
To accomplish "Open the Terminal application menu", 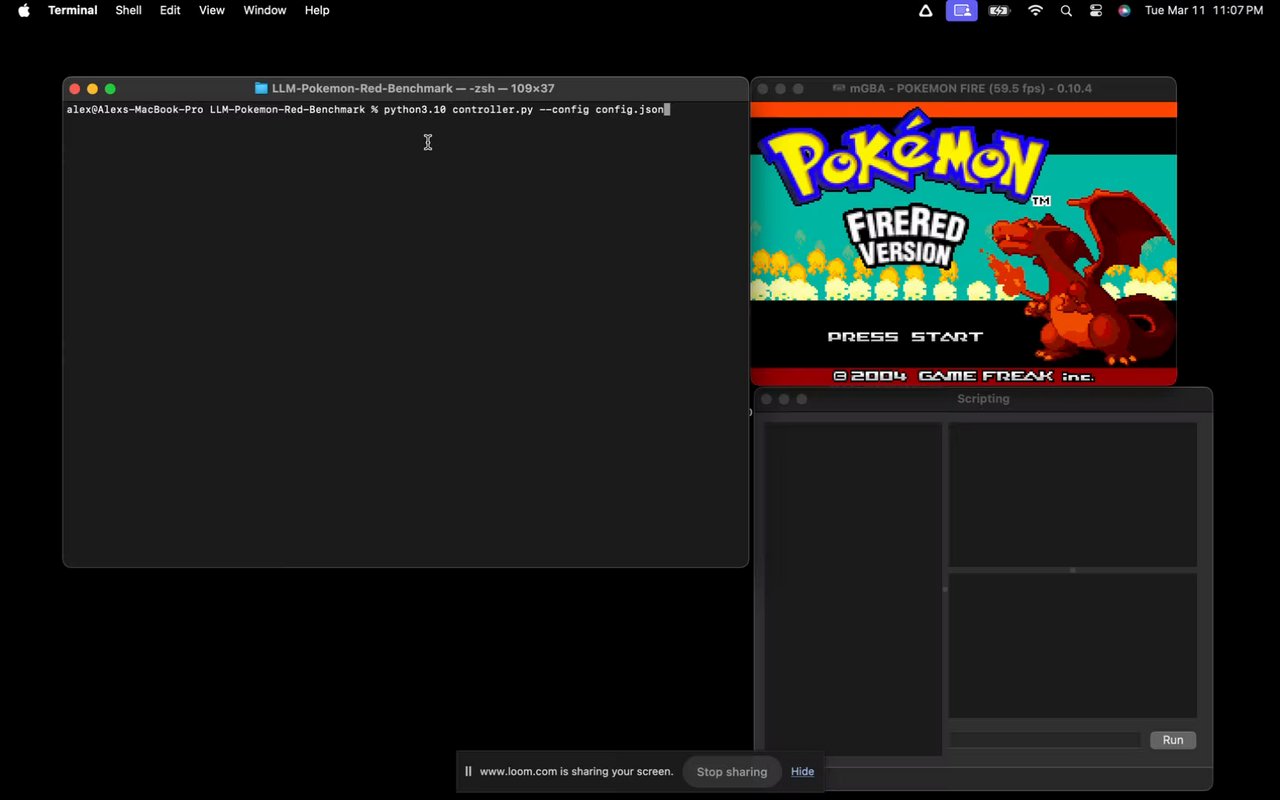I will tap(73, 10).
